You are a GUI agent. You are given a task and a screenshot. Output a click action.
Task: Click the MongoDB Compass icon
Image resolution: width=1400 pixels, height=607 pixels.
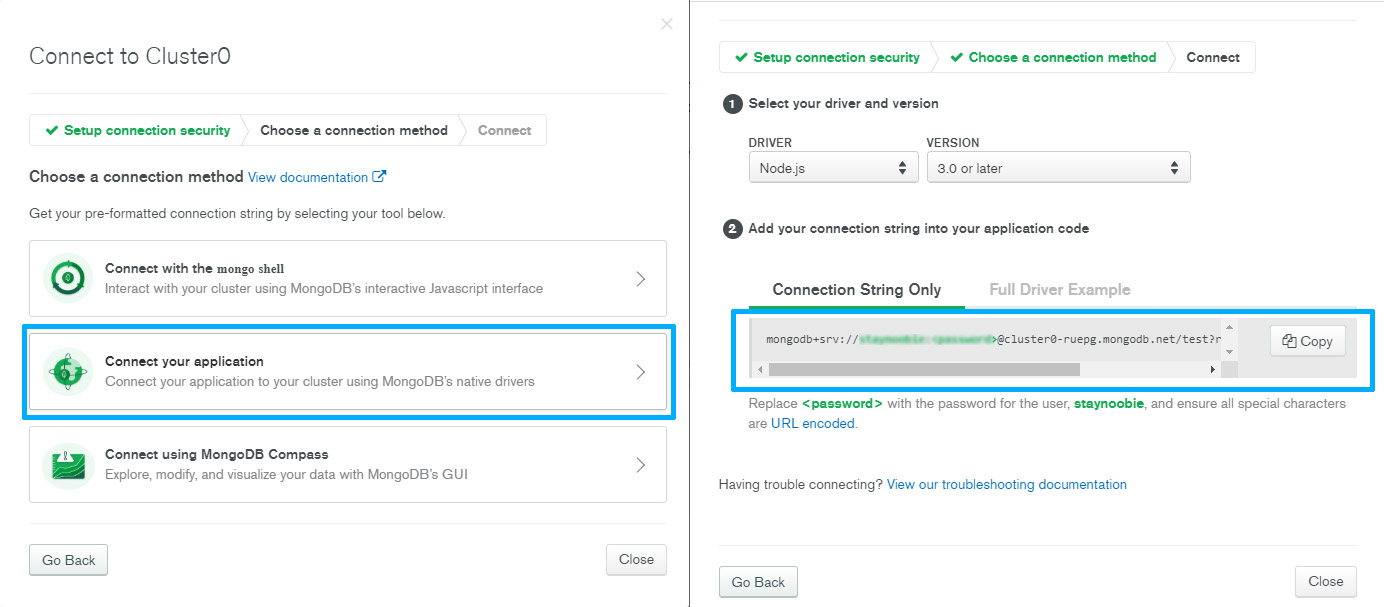[x=68, y=465]
